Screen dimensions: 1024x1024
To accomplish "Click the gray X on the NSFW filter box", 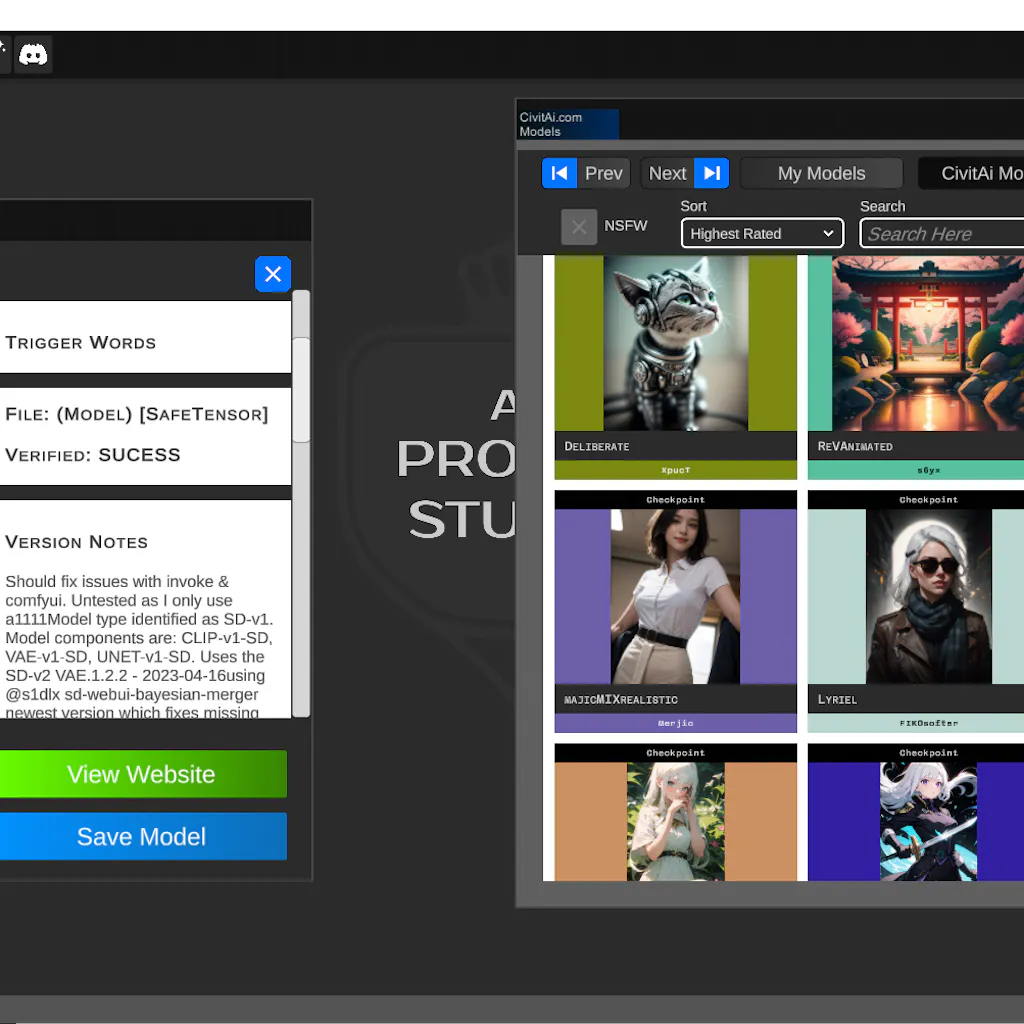I will click(x=578, y=226).
